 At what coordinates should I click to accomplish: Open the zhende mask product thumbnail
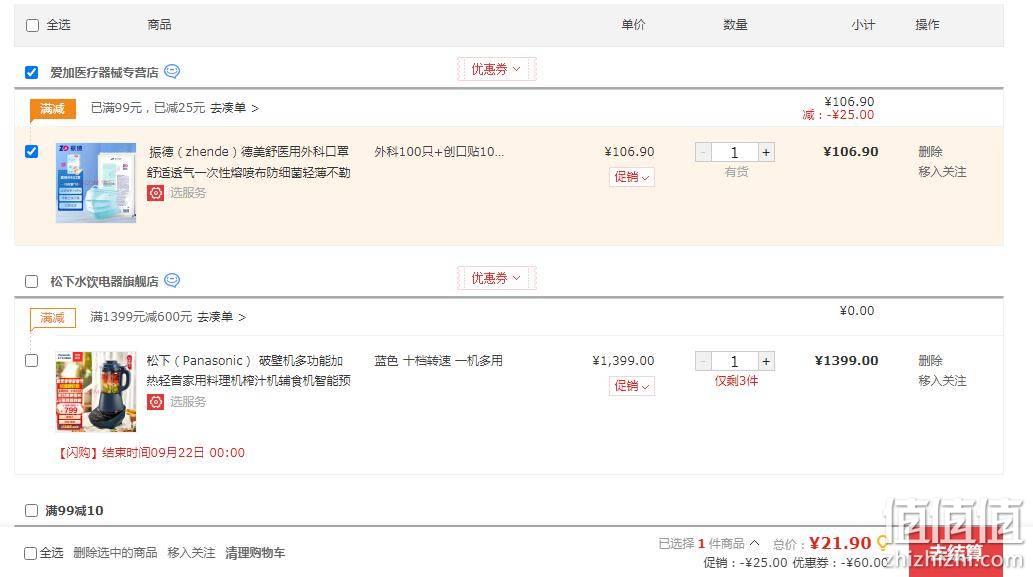click(96, 182)
